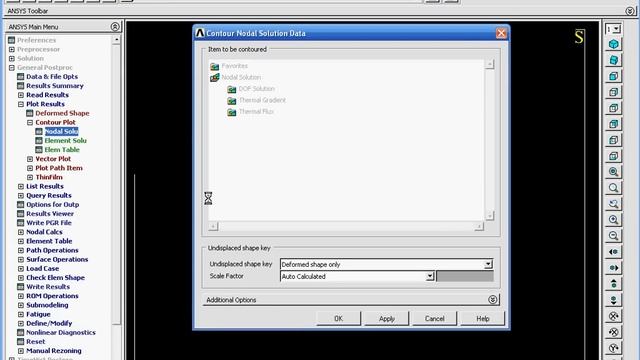640x360 pixels.
Task: Select the Reset menu item
Action: tap(36, 342)
